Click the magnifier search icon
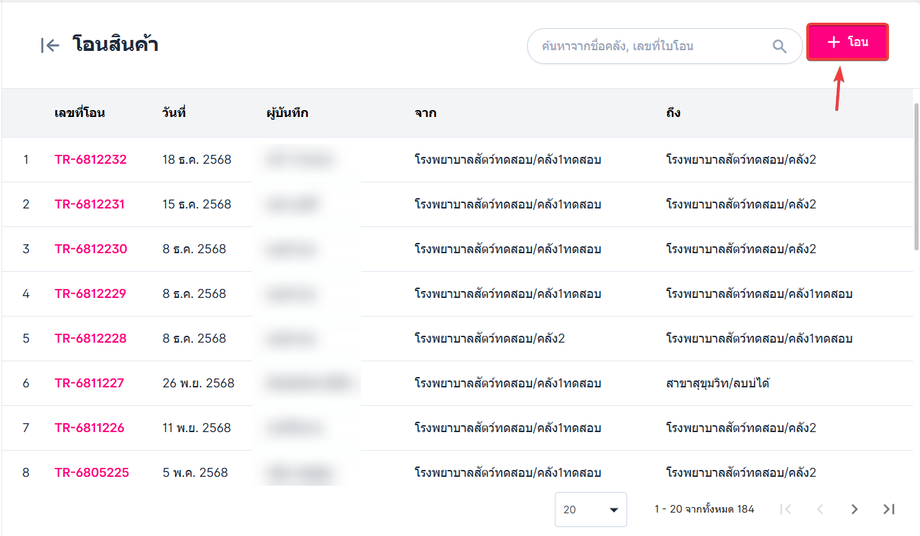The width and height of the screenshot is (920, 536). [779, 46]
